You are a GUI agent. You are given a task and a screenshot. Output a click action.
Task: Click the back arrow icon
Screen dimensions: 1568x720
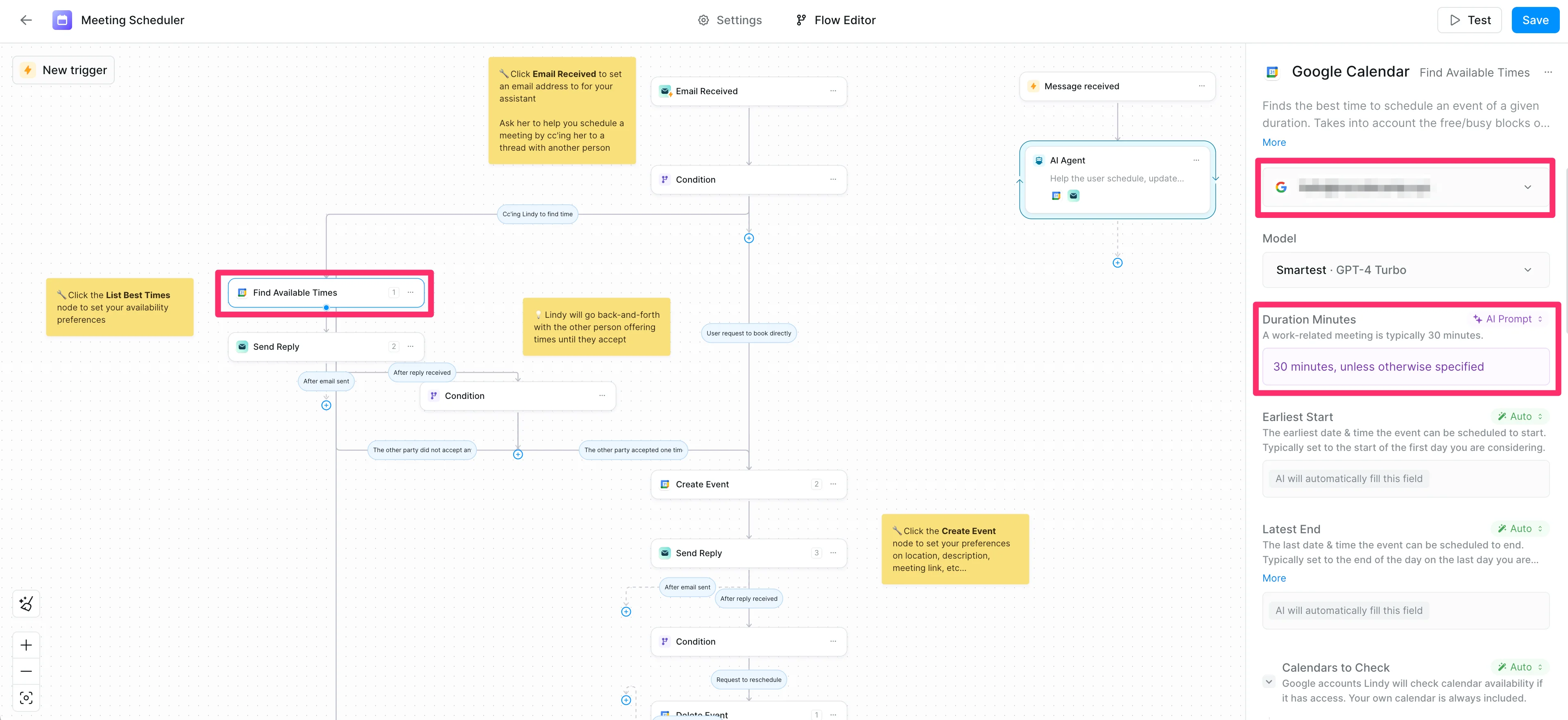[x=25, y=20]
